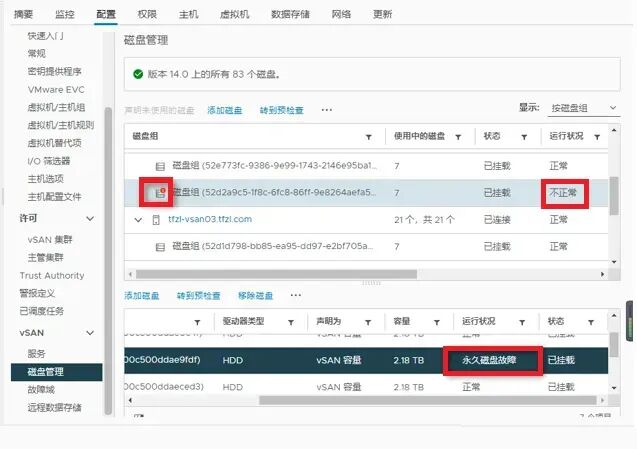The height and width of the screenshot is (449, 637).
Task: Select 常规 in the sidebar
Action: (37, 54)
